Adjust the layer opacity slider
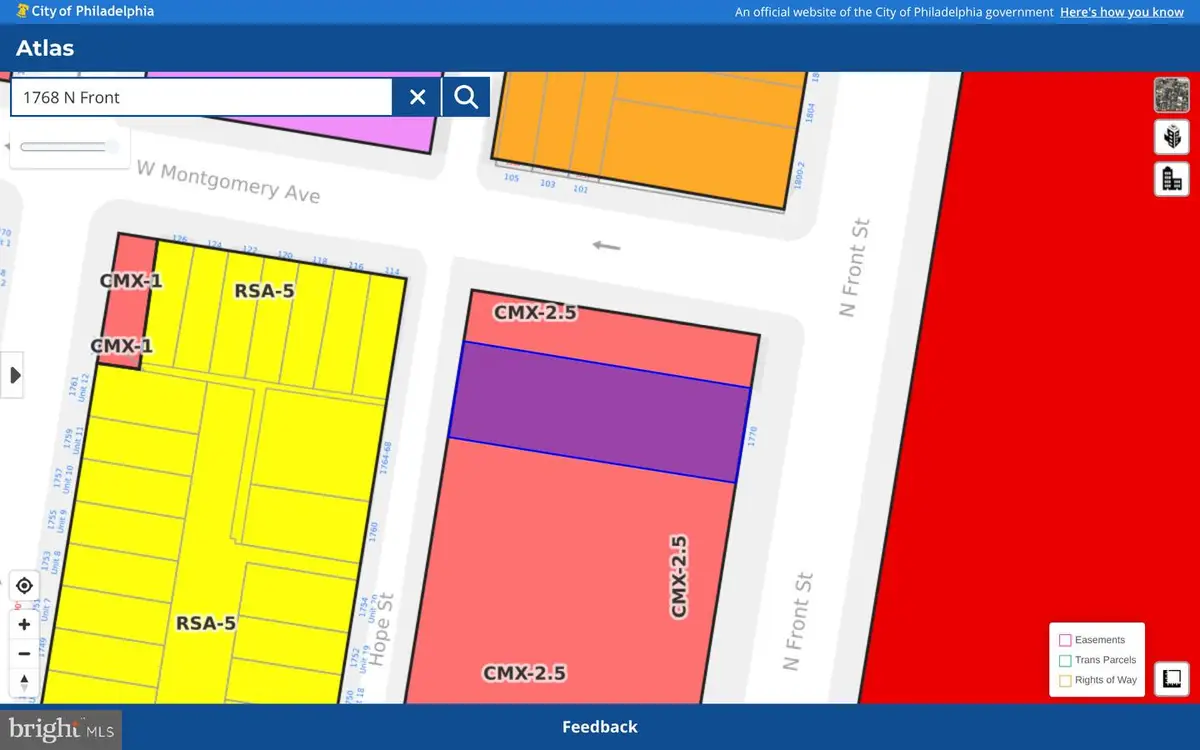This screenshot has width=1200, height=750. [63, 147]
